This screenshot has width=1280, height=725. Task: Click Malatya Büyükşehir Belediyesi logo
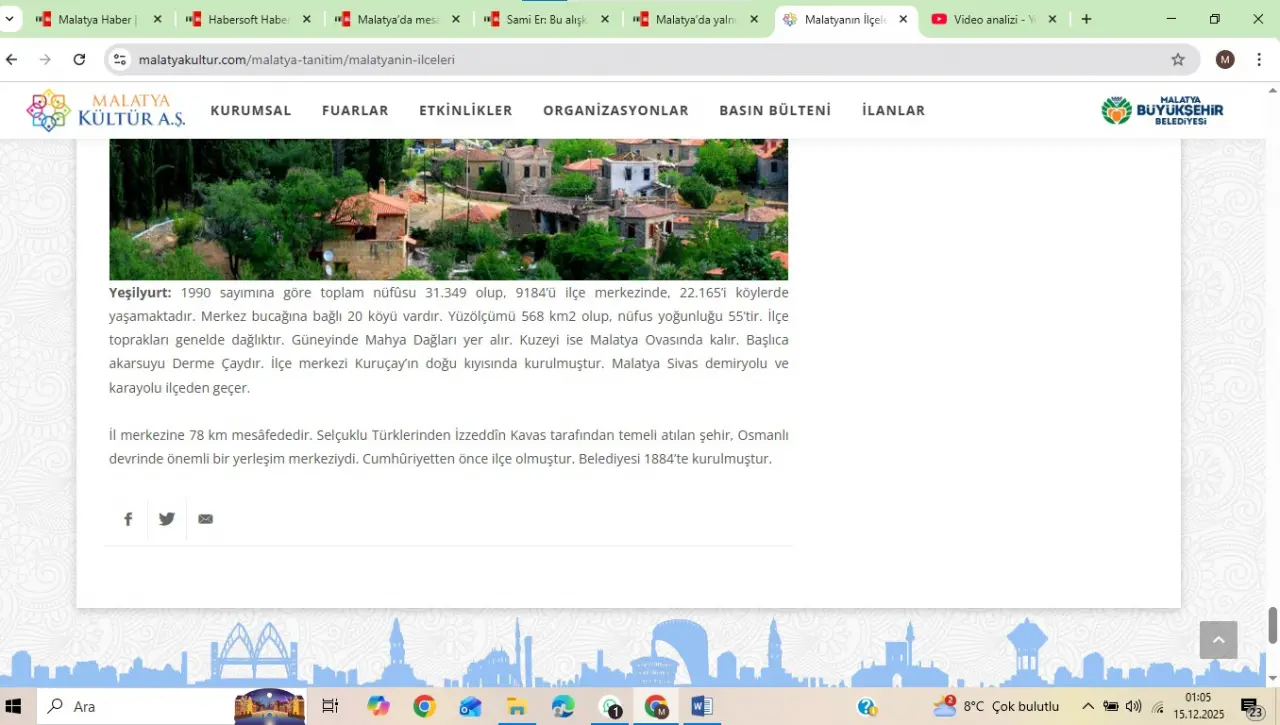1162,110
